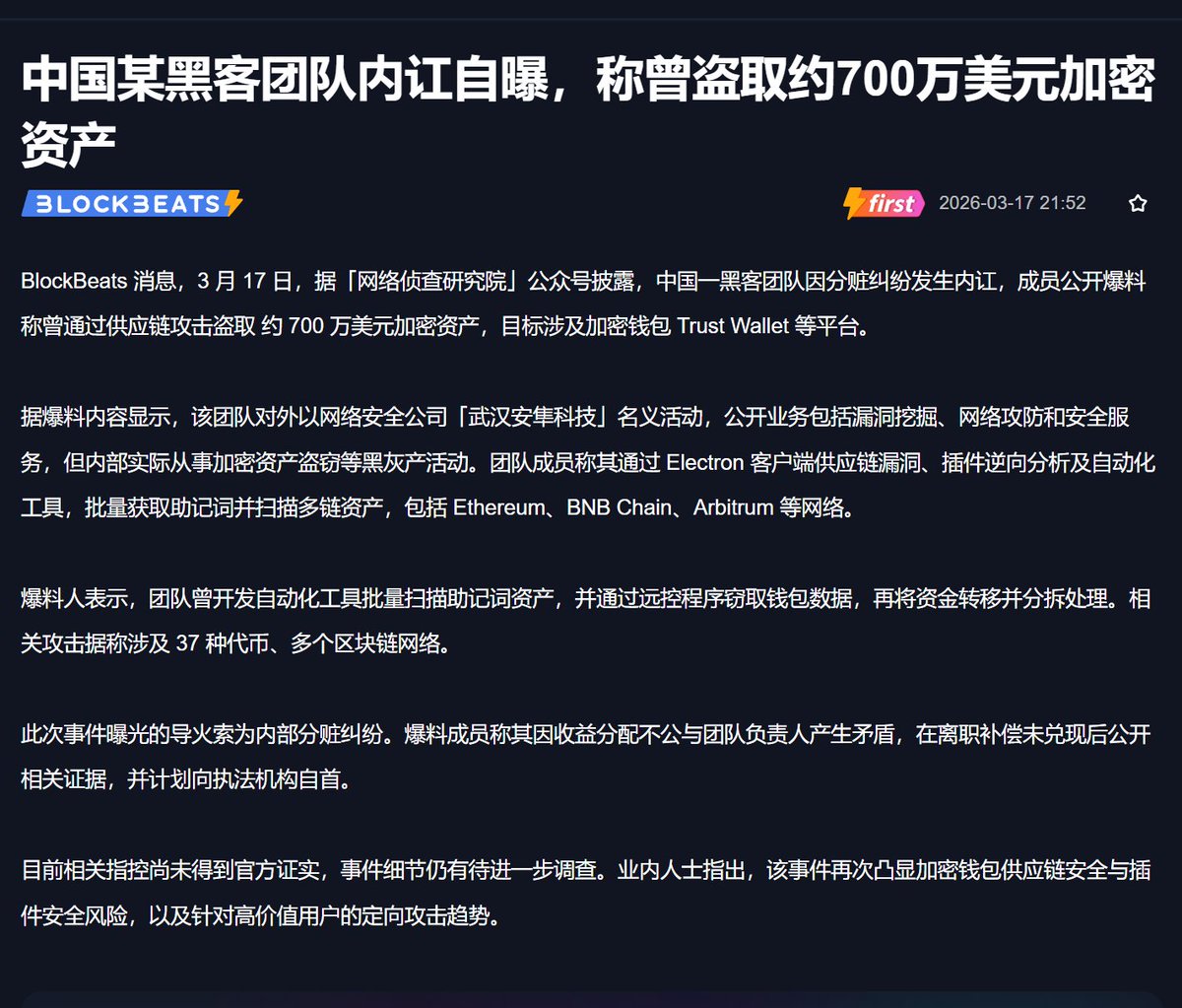Click the star favorite icon
Screen dimensions: 1182x1008
(x=1138, y=204)
